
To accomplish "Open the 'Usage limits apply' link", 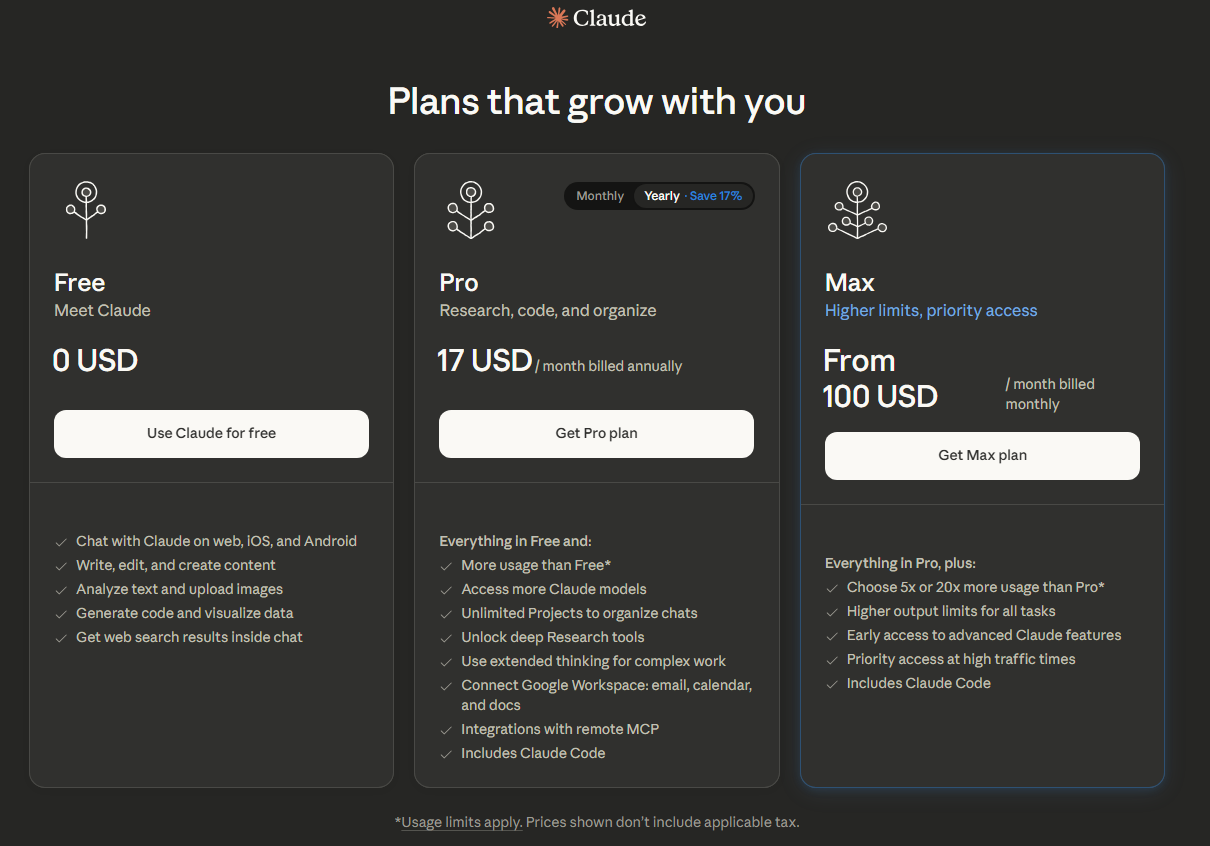I will [461, 823].
